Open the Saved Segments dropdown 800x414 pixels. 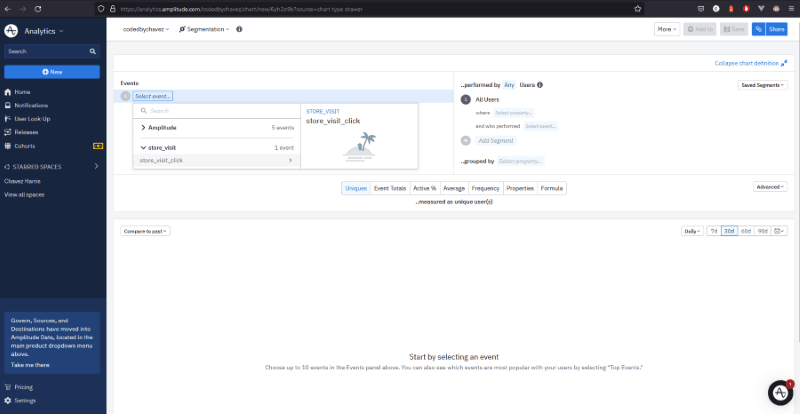pos(762,85)
